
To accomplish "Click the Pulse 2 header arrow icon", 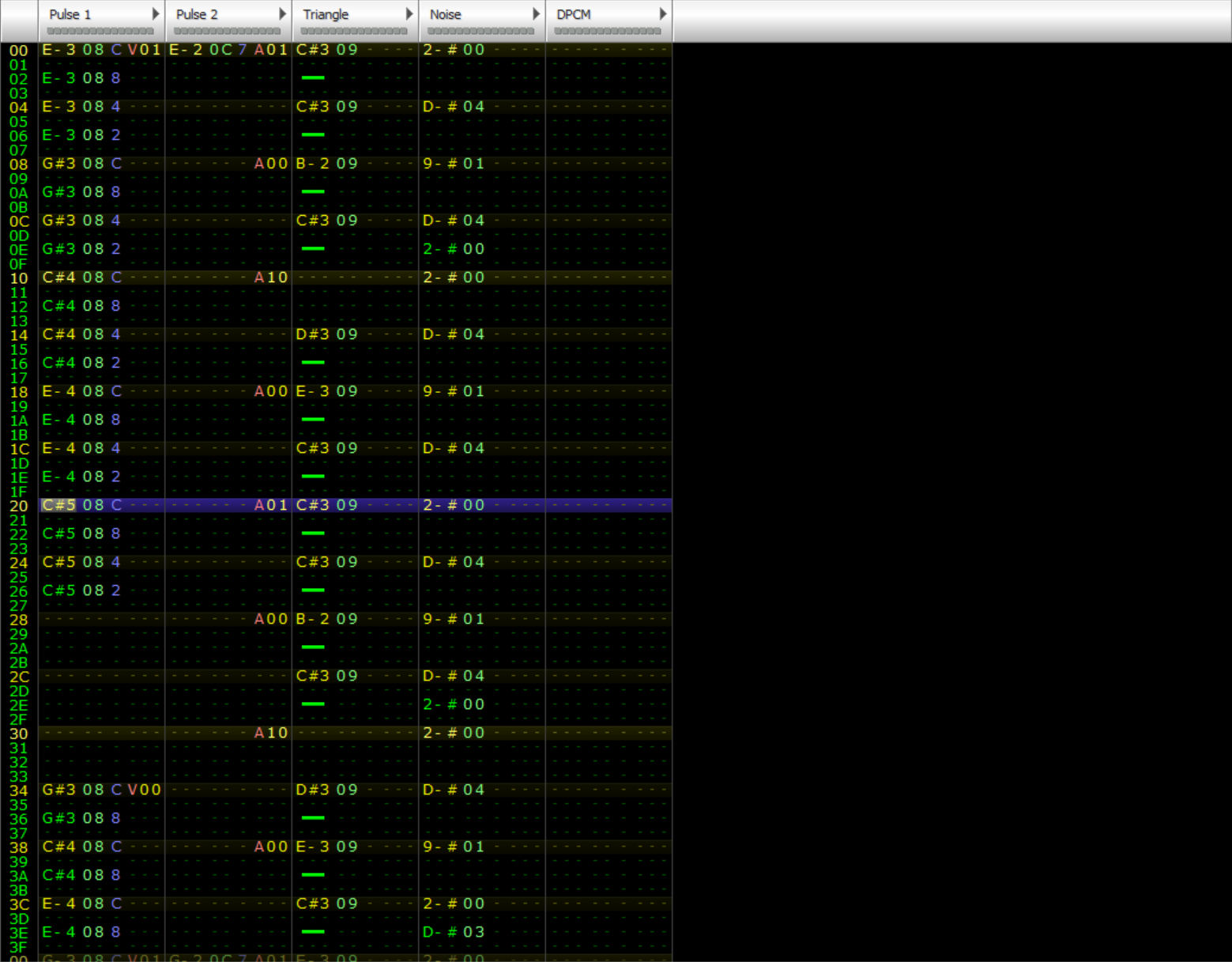I will [x=282, y=13].
